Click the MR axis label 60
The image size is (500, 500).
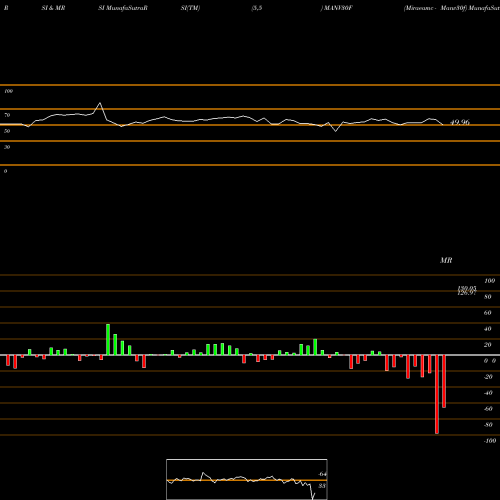[x=488, y=313]
